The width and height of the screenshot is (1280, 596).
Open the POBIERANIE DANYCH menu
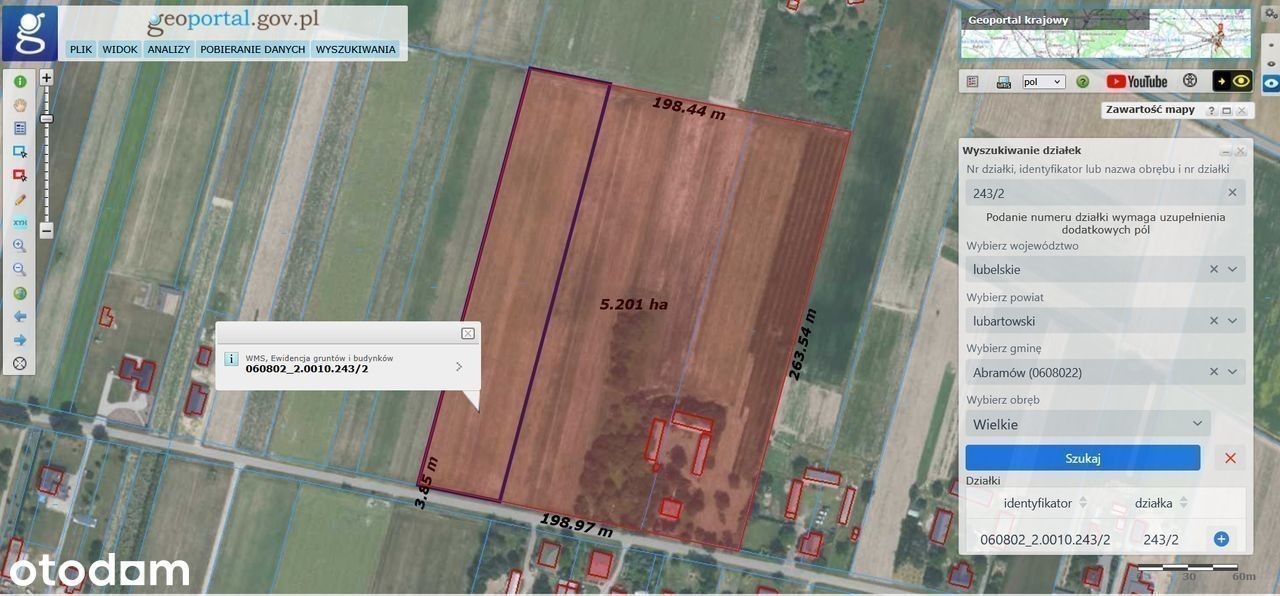coord(252,49)
